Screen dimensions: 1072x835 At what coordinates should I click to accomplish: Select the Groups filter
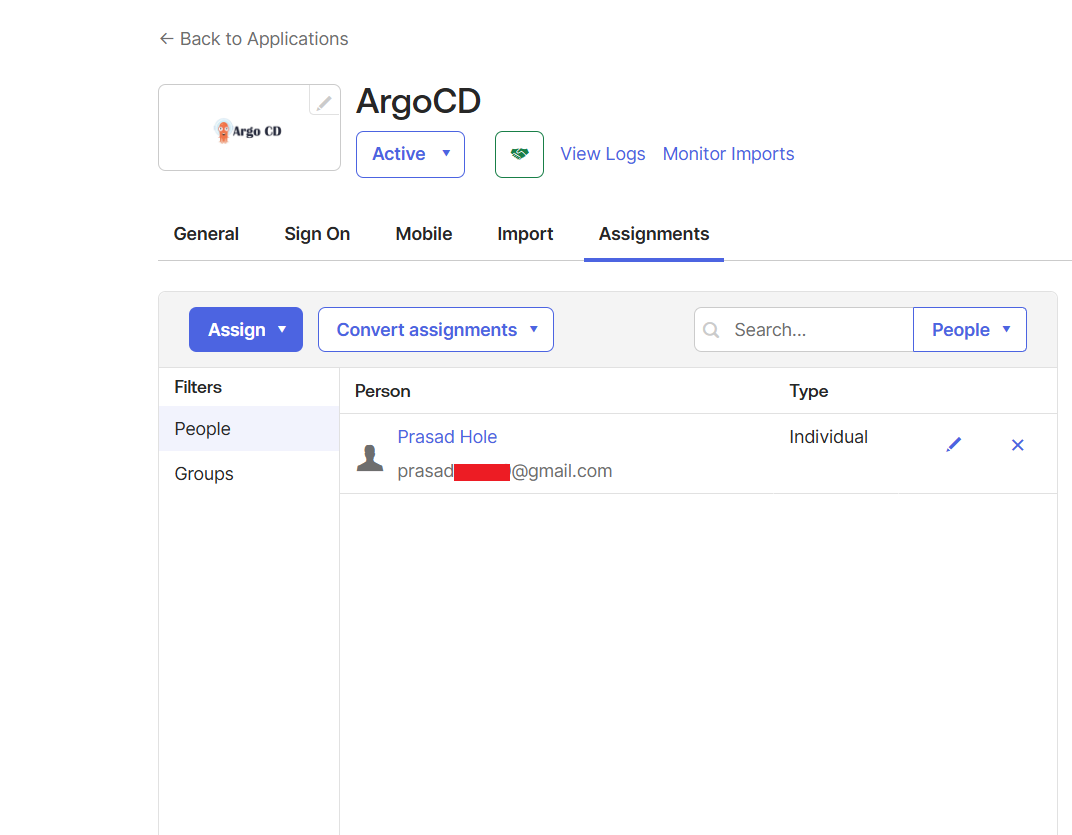[204, 474]
